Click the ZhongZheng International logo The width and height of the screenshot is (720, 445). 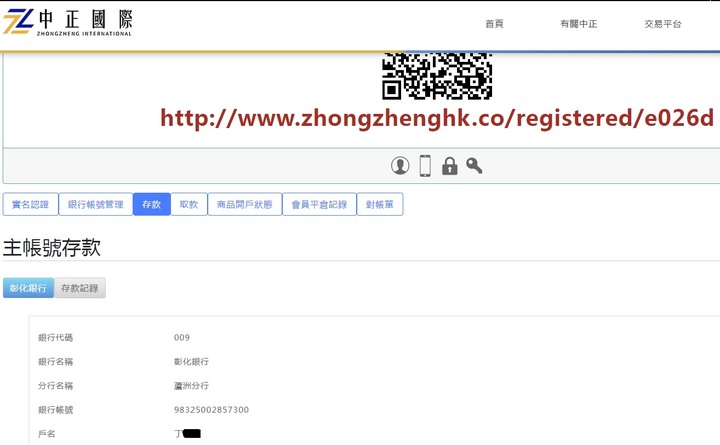(x=68, y=22)
